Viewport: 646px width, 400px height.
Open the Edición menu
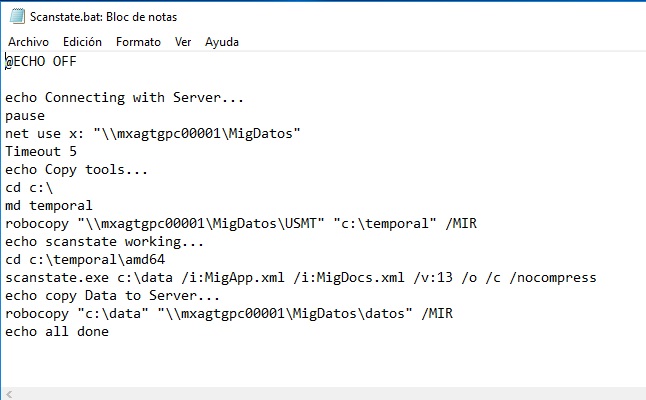(82, 42)
